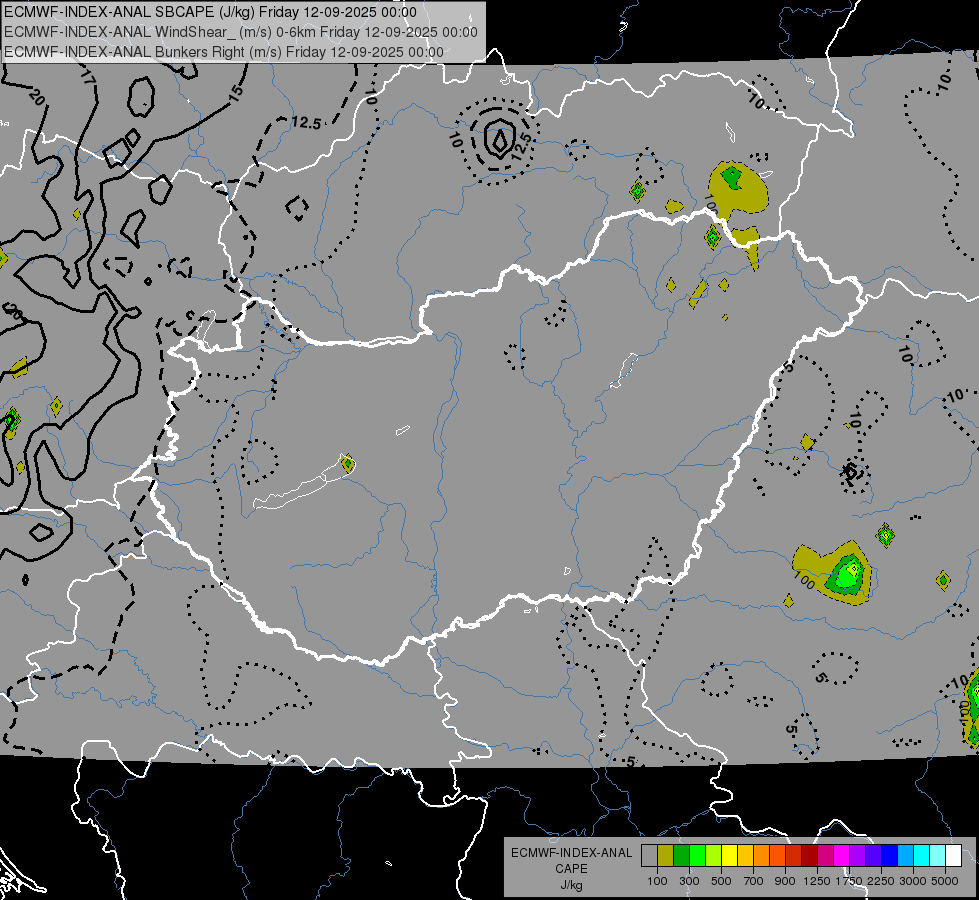Click the 5000 value under the color bar
Screen dimensions: 979x900
click(945, 881)
